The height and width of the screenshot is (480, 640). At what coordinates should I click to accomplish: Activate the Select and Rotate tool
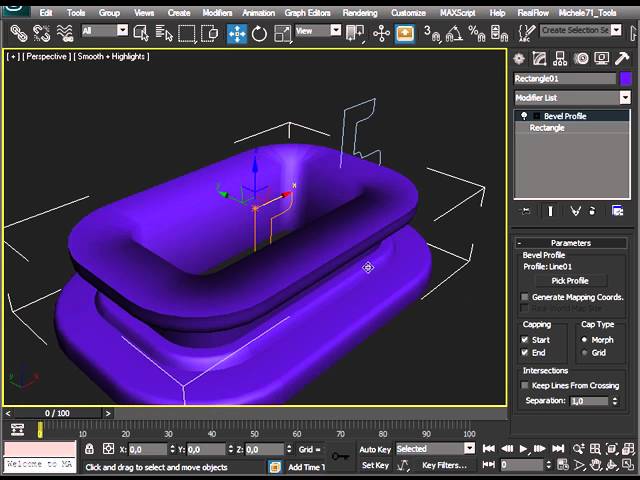tap(259, 33)
